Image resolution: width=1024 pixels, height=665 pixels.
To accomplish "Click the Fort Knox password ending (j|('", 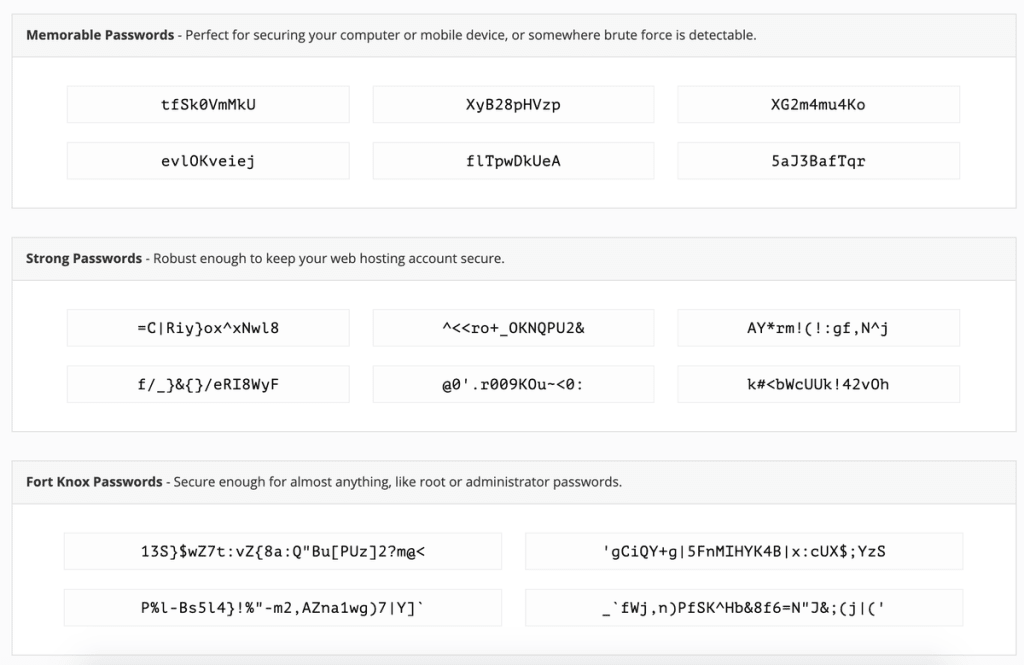I will click(743, 607).
